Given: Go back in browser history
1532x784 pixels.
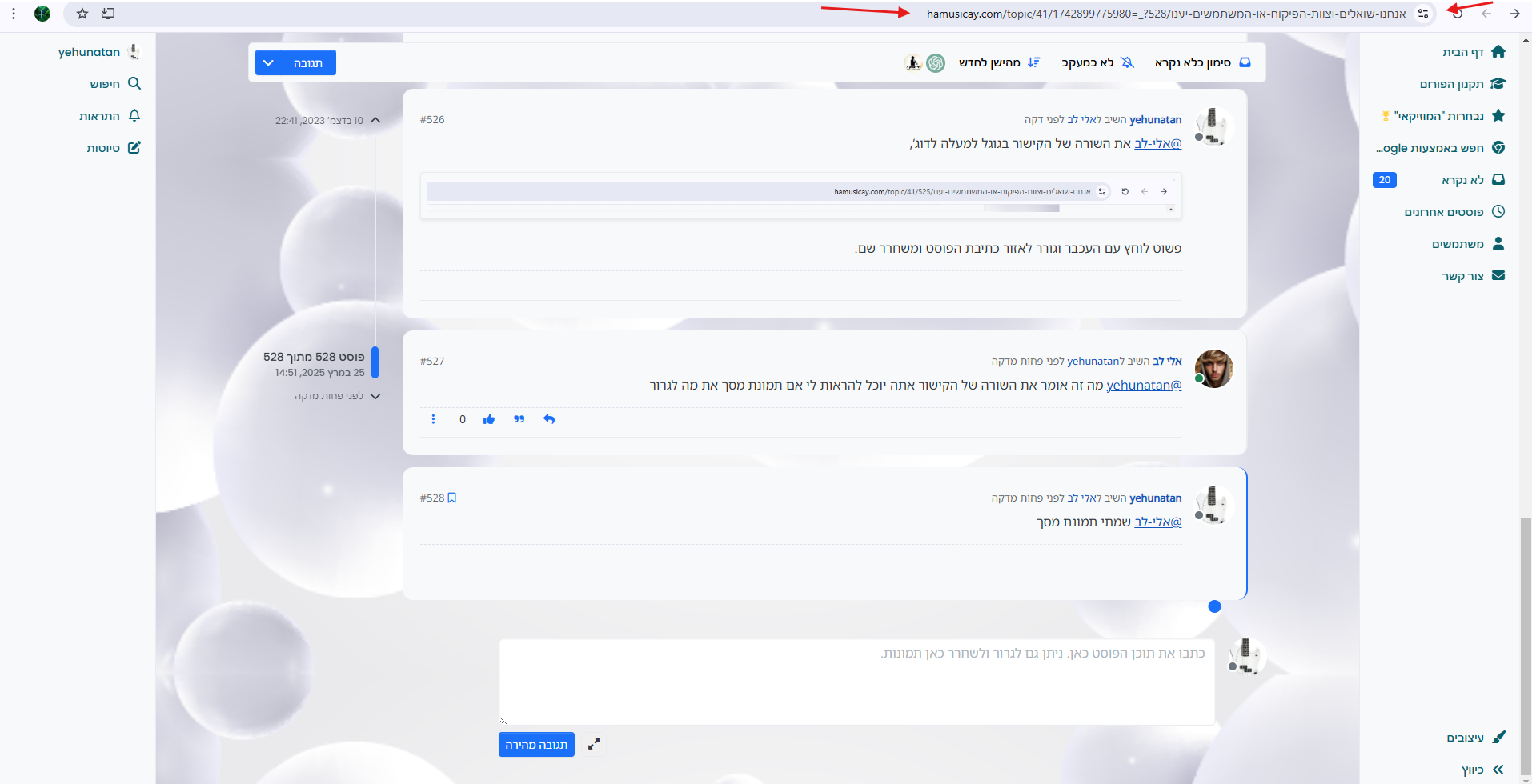Looking at the screenshot, I should pos(1486,14).
